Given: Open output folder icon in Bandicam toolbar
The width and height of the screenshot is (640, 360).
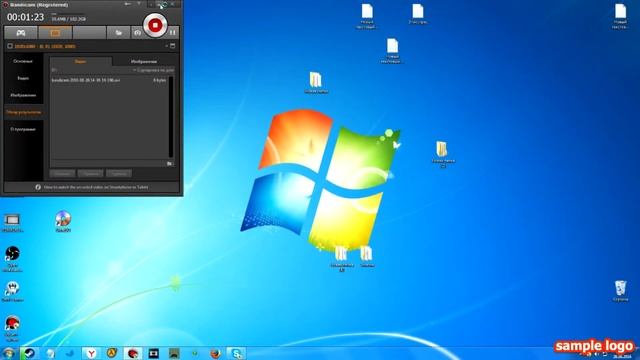Looking at the screenshot, I should pyautogui.click(x=118, y=33).
